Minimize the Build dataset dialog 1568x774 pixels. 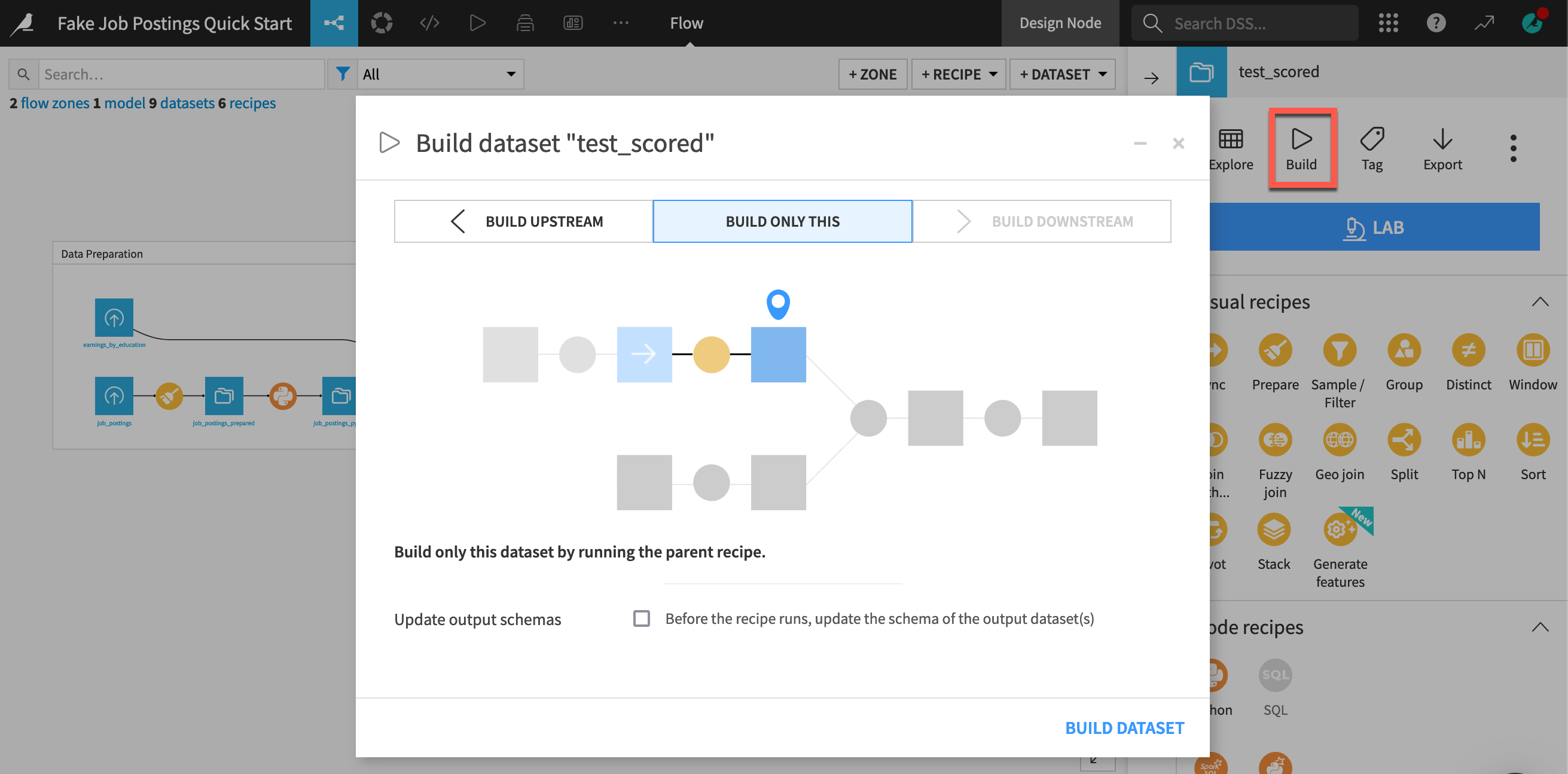pyautogui.click(x=1140, y=143)
